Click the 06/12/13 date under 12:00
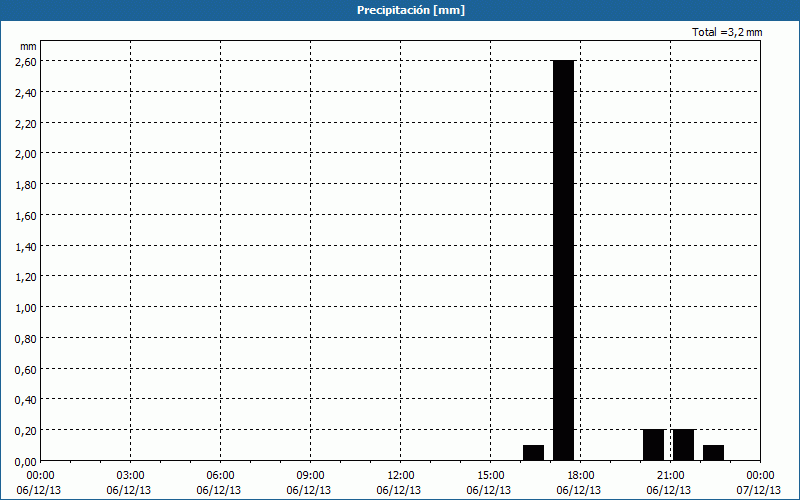 399,490
